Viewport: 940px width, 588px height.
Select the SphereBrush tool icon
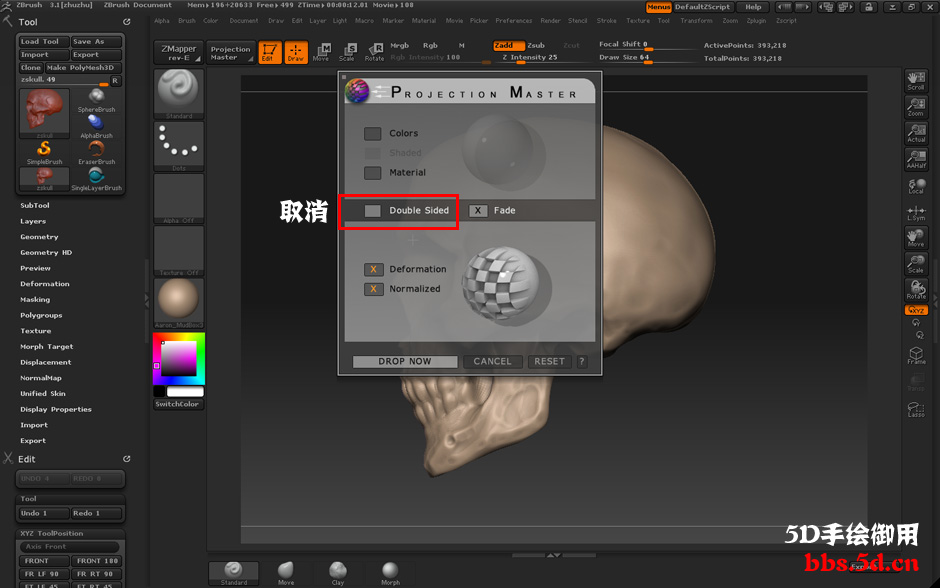pyautogui.click(x=97, y=97)
